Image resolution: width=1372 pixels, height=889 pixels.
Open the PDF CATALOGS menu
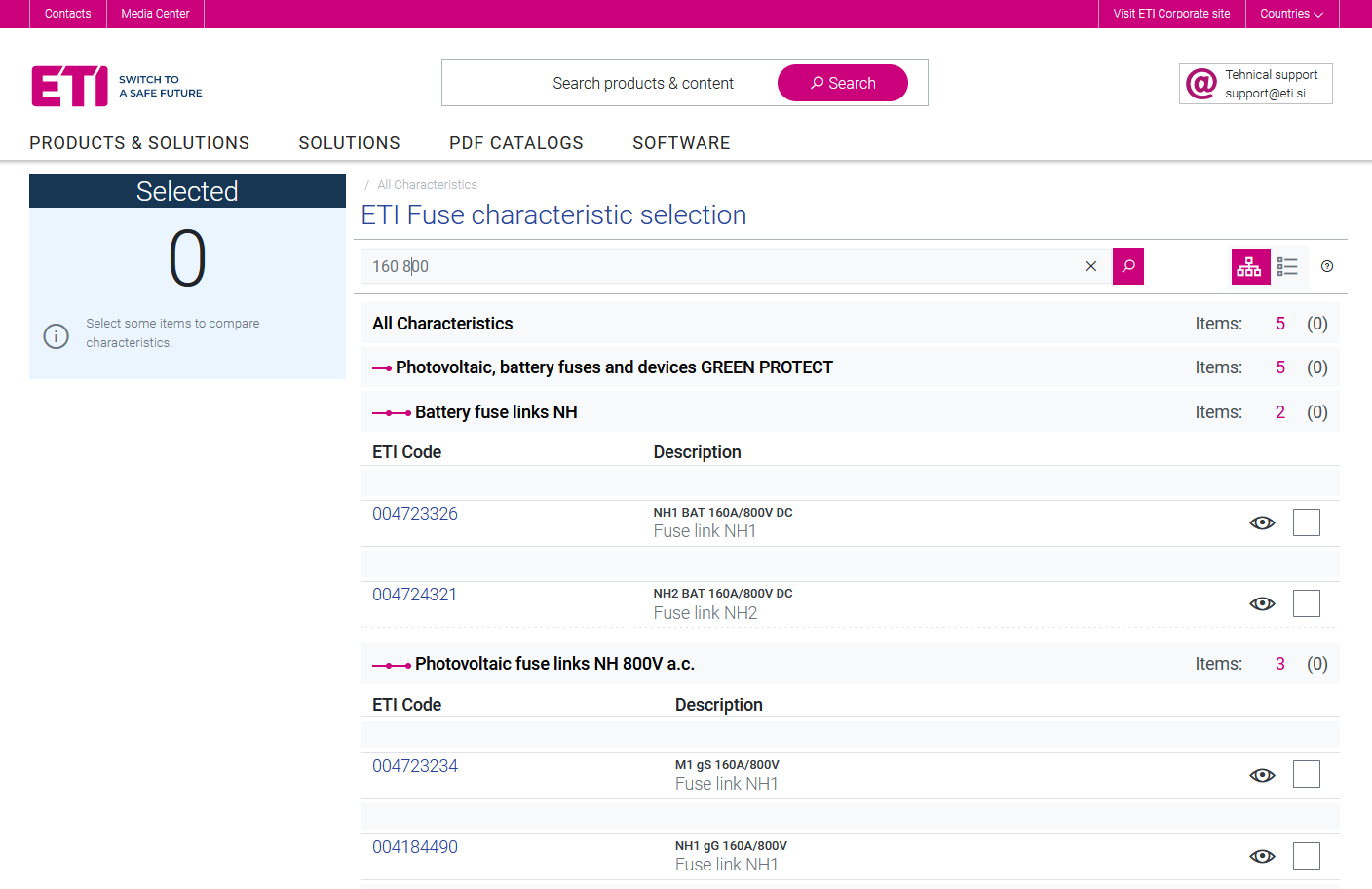[x=515, y=143]
